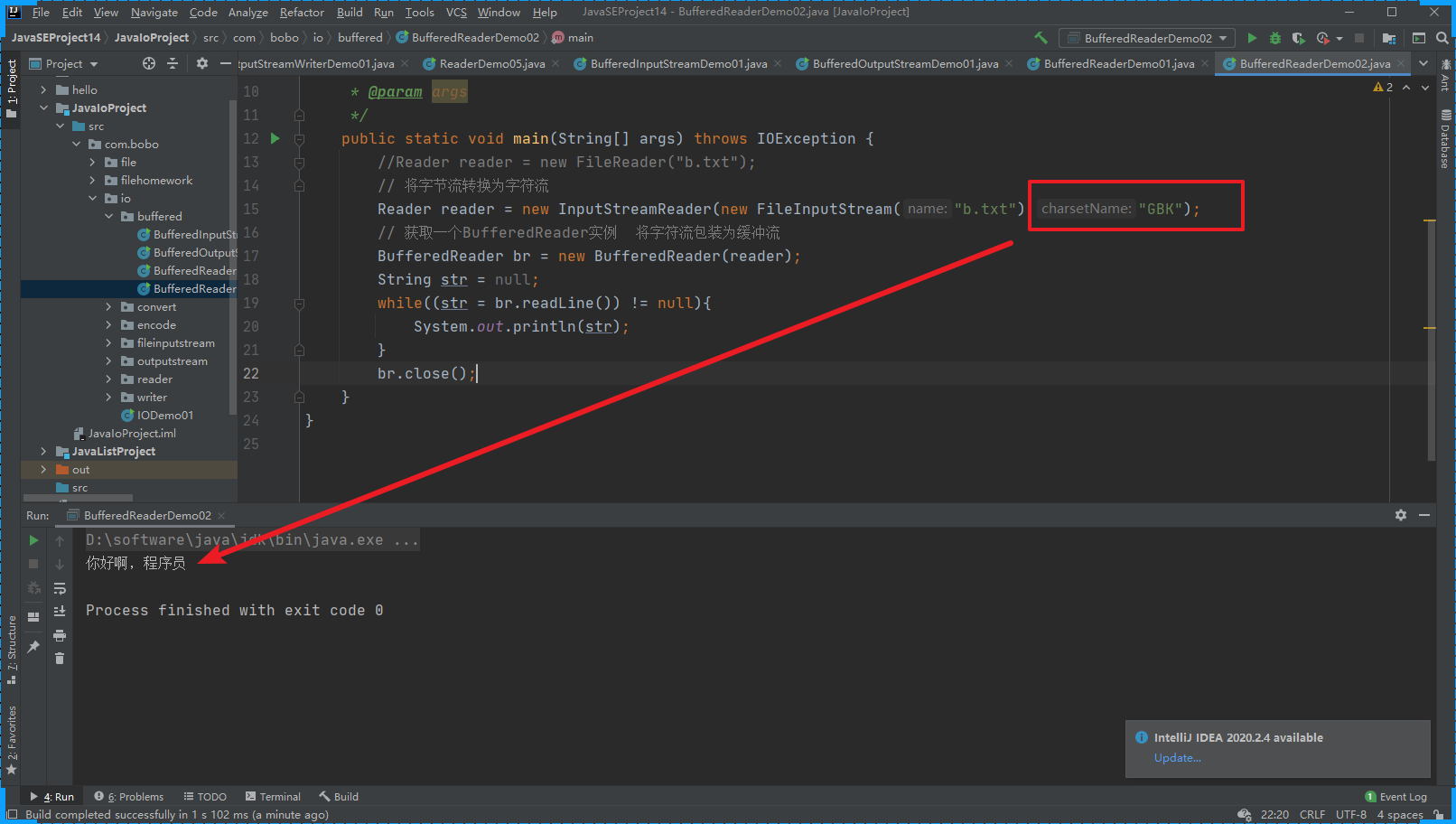Hide the Run panel with minus icon
This screenshot has height=824, width=1456.
tap(1424, 515)
